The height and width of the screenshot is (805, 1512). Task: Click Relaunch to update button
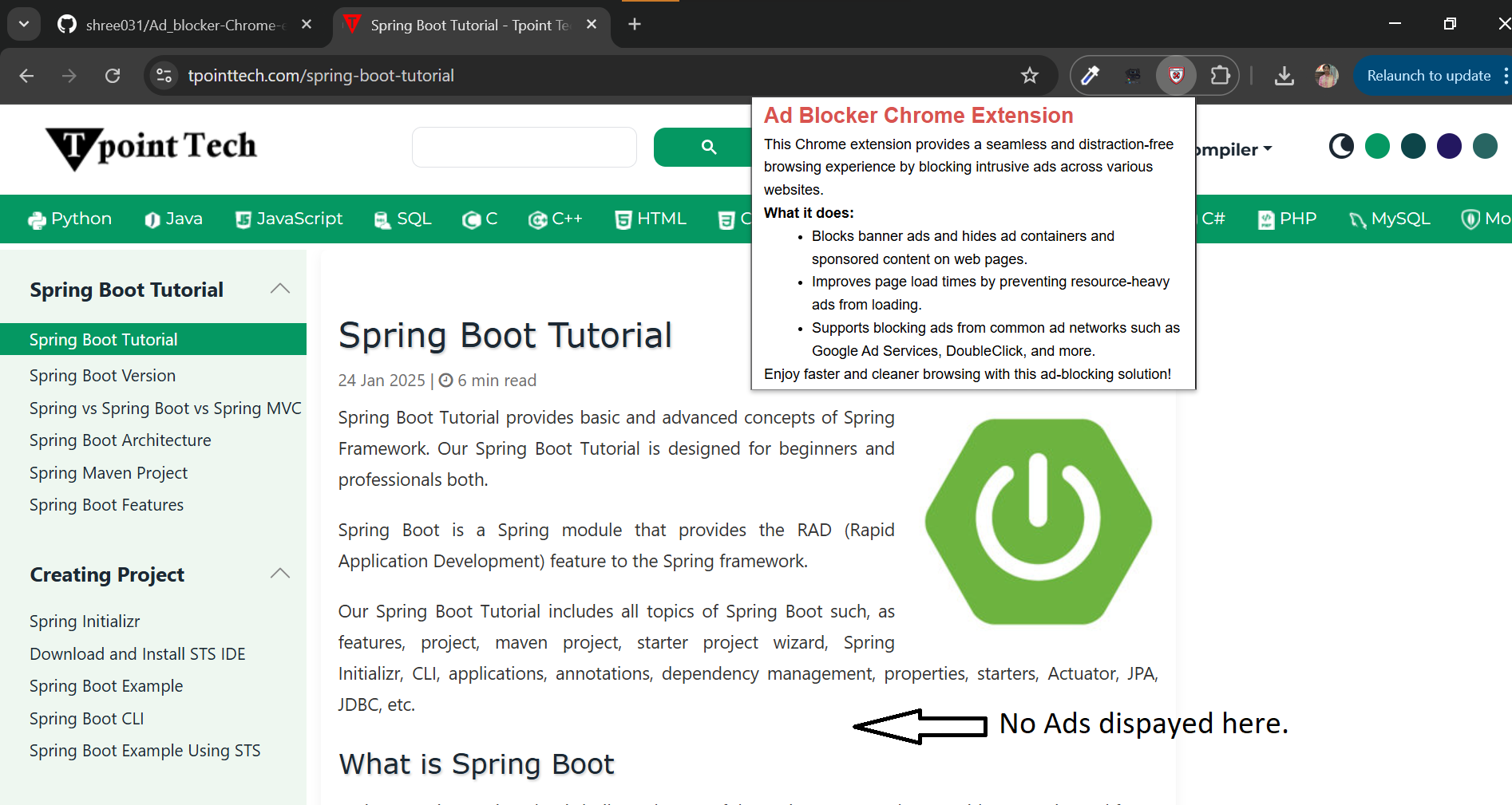1428,76
